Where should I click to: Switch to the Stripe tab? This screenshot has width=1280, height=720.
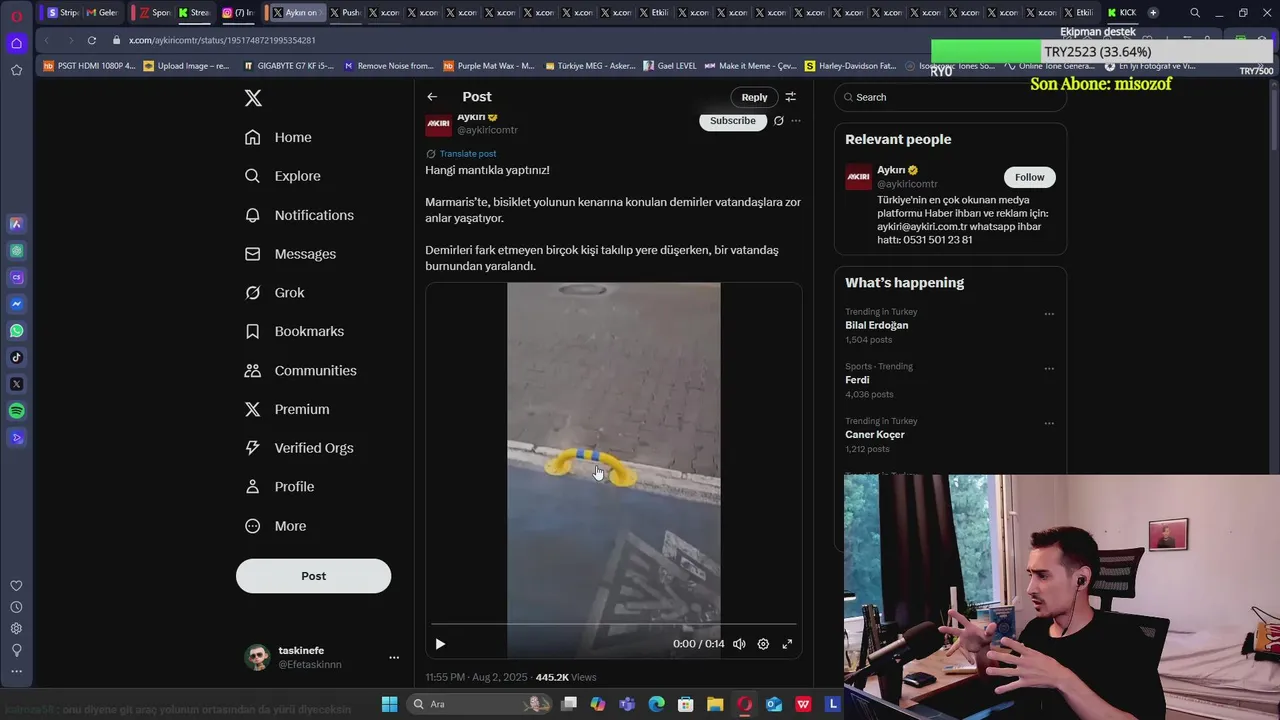(x=62, y=13)
